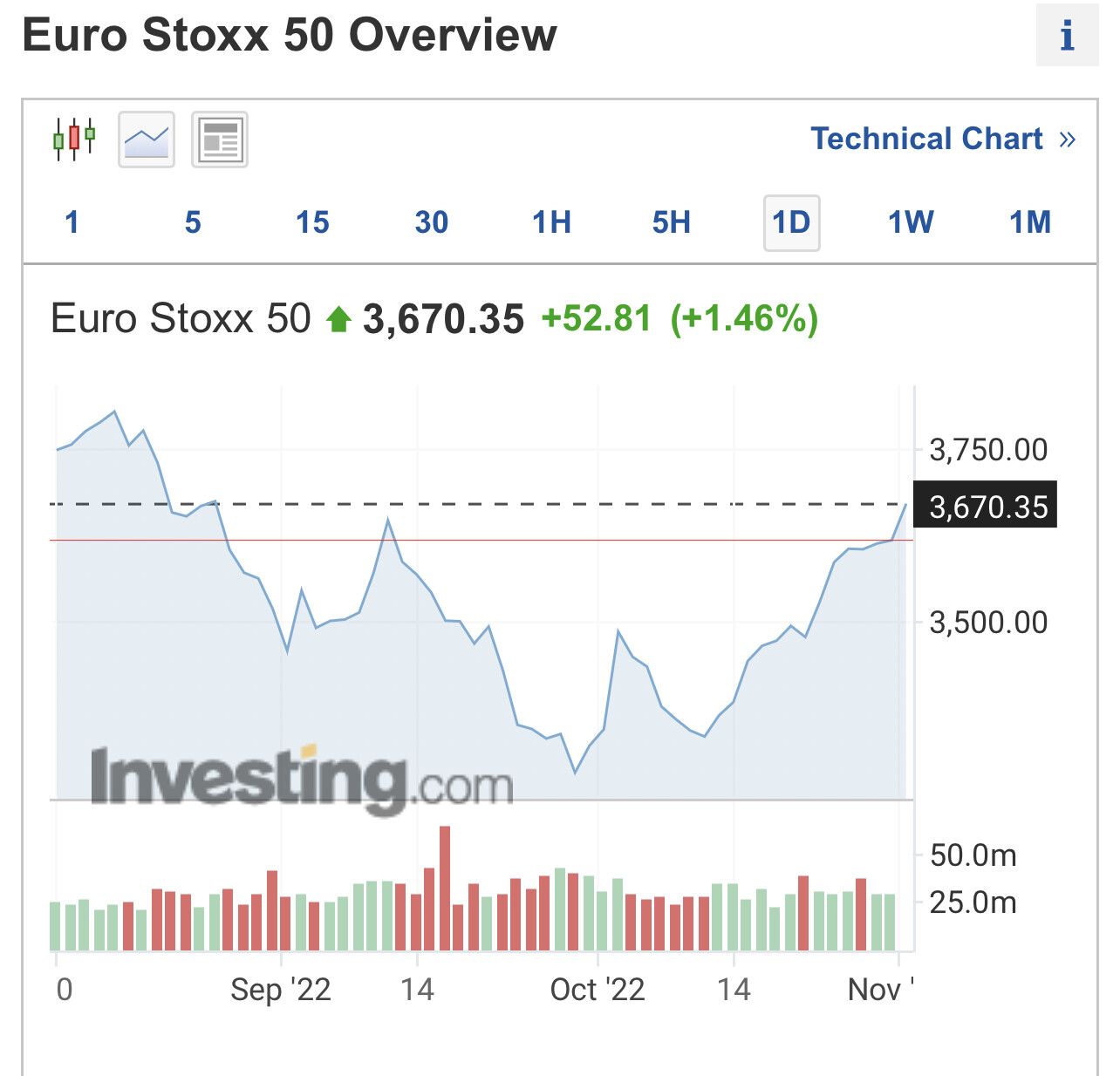
Task: Switch to the 15 minute interval
Action: [x=312, y=222]
